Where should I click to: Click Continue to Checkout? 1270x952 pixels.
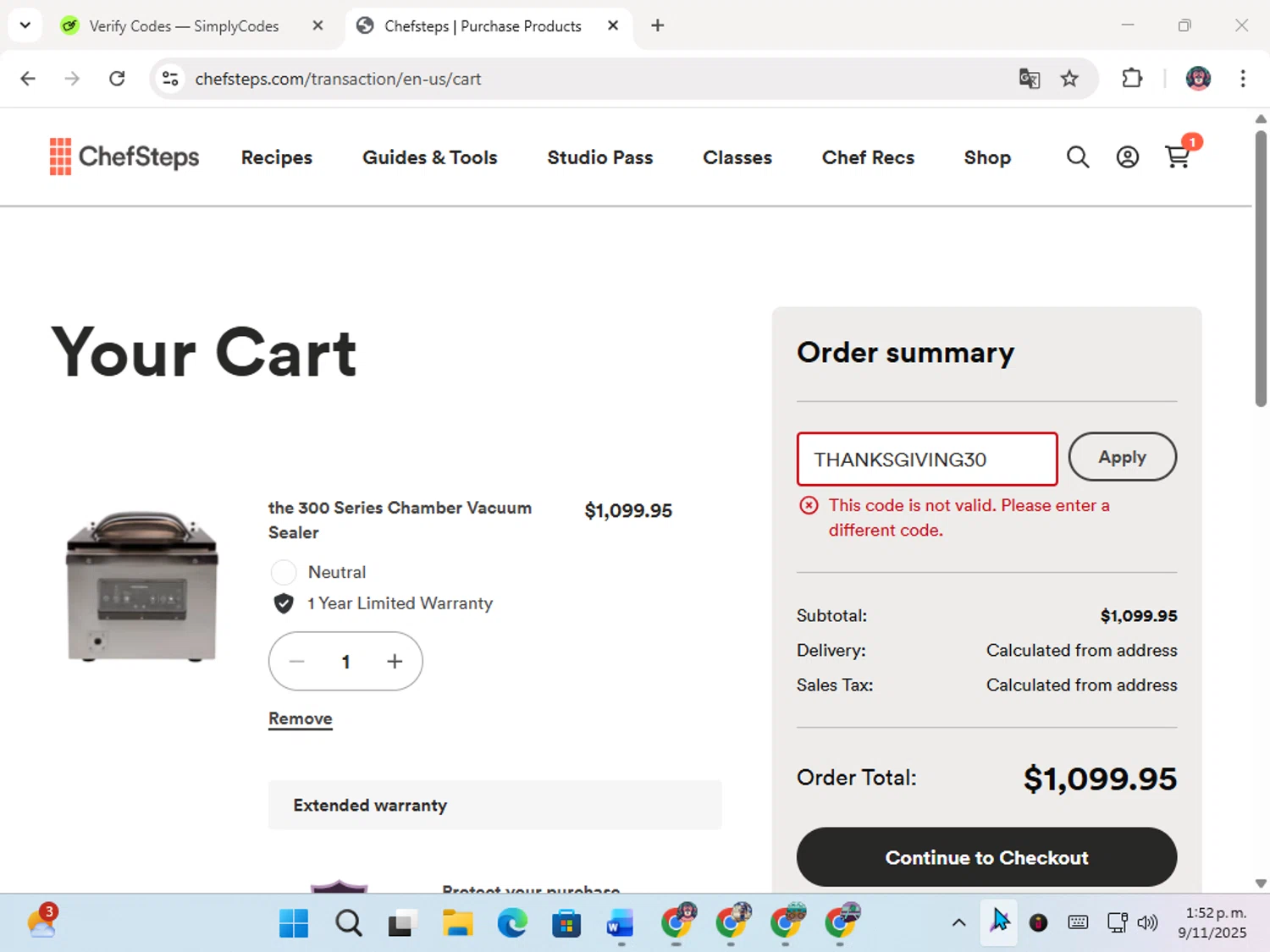986,857
